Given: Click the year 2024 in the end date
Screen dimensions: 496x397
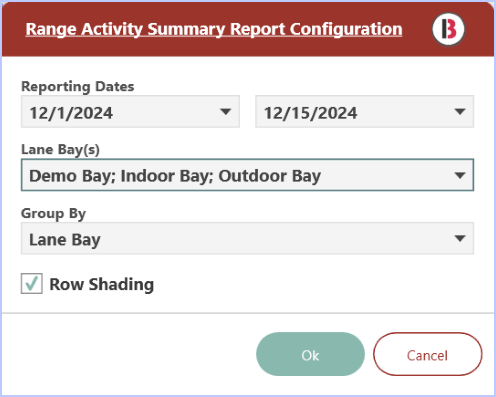Looking at the screenshot, I should (x=337, y=113).
